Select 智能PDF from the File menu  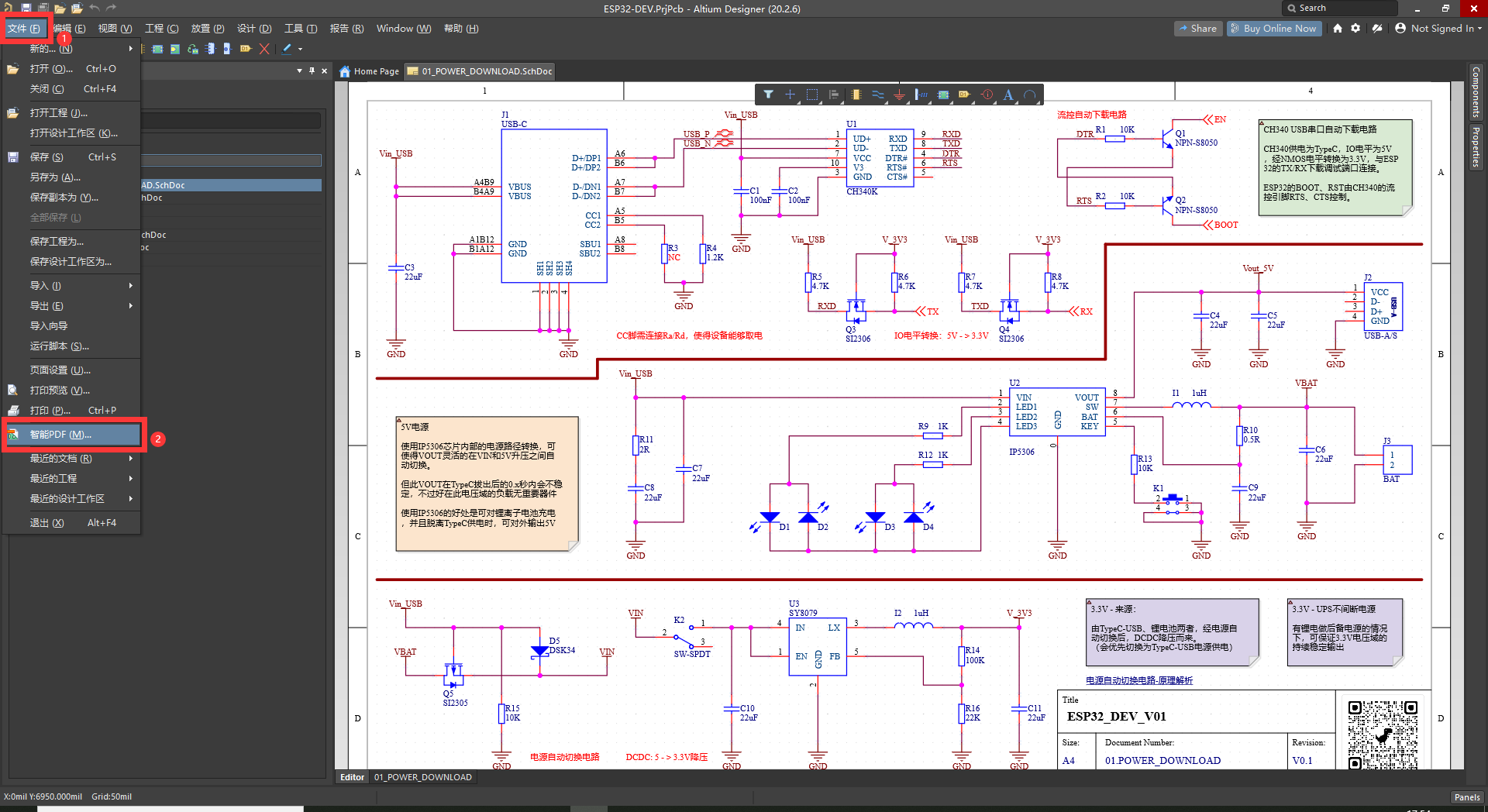click(x=74, y=435)
